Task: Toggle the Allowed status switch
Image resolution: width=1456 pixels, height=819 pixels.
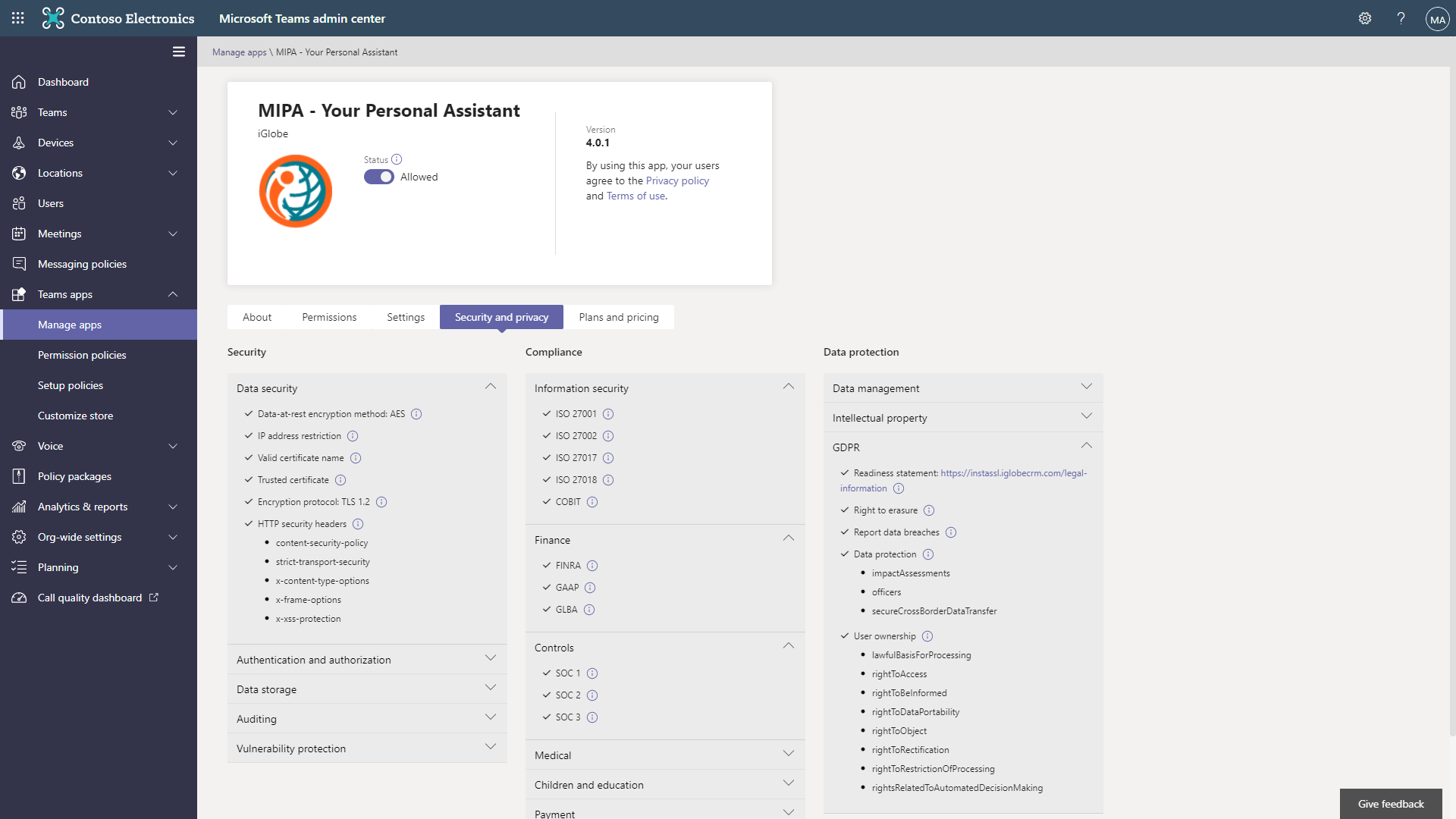Action: pos(379,177)
